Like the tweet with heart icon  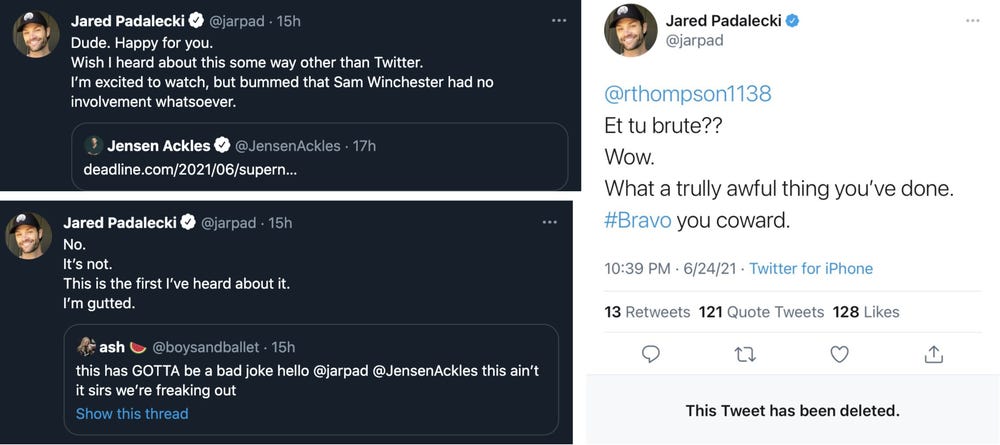click(x=839, y=354)
